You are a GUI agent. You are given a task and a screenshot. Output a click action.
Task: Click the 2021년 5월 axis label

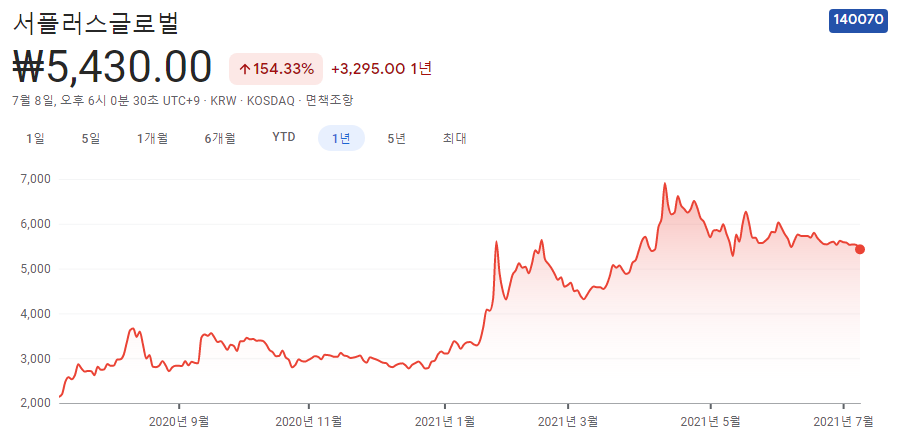click(710, 422)
